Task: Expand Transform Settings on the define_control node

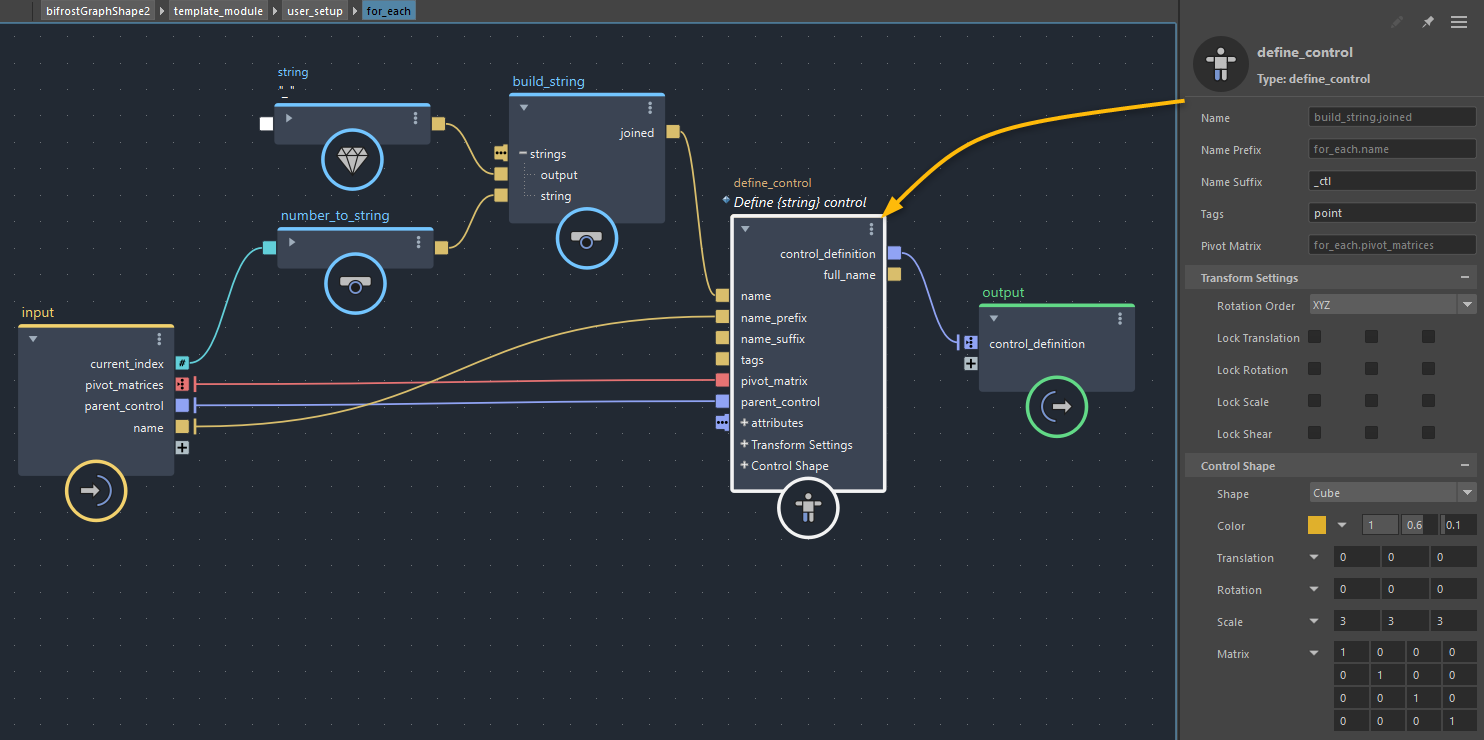Action: click(x=745, y=445)
